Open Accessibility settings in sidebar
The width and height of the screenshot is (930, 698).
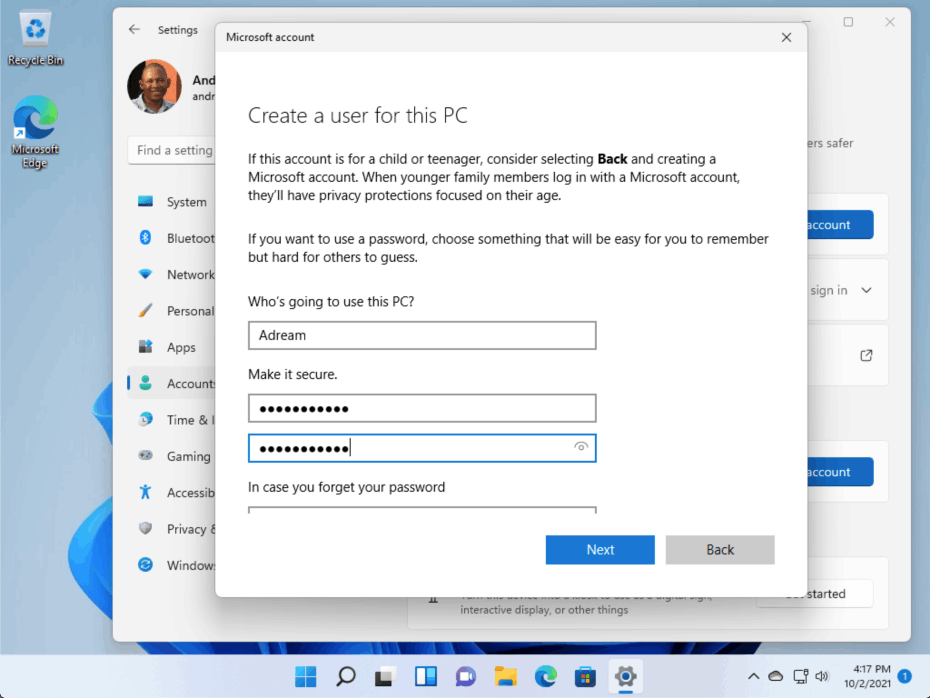tap(172, 493)
